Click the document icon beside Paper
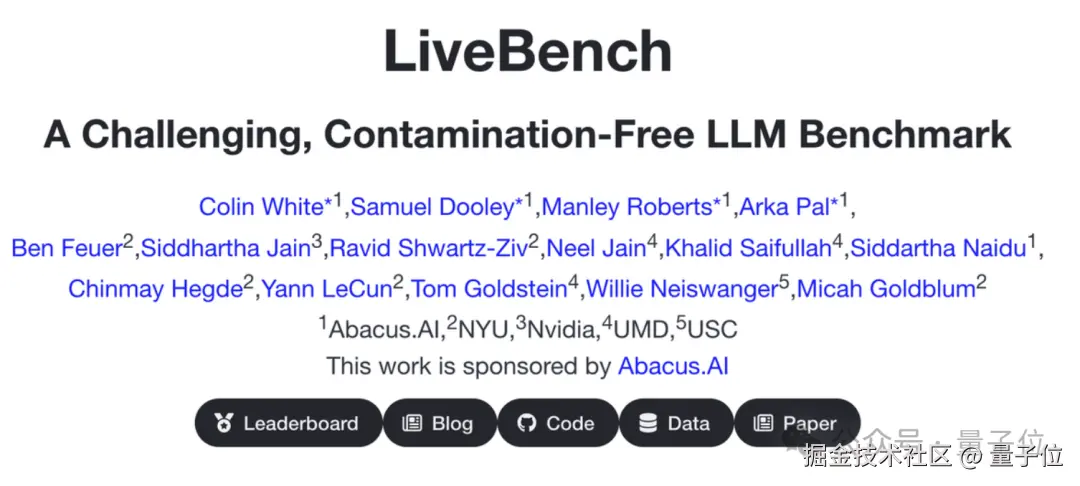The image size is (1080, 486). coord(762,423)
